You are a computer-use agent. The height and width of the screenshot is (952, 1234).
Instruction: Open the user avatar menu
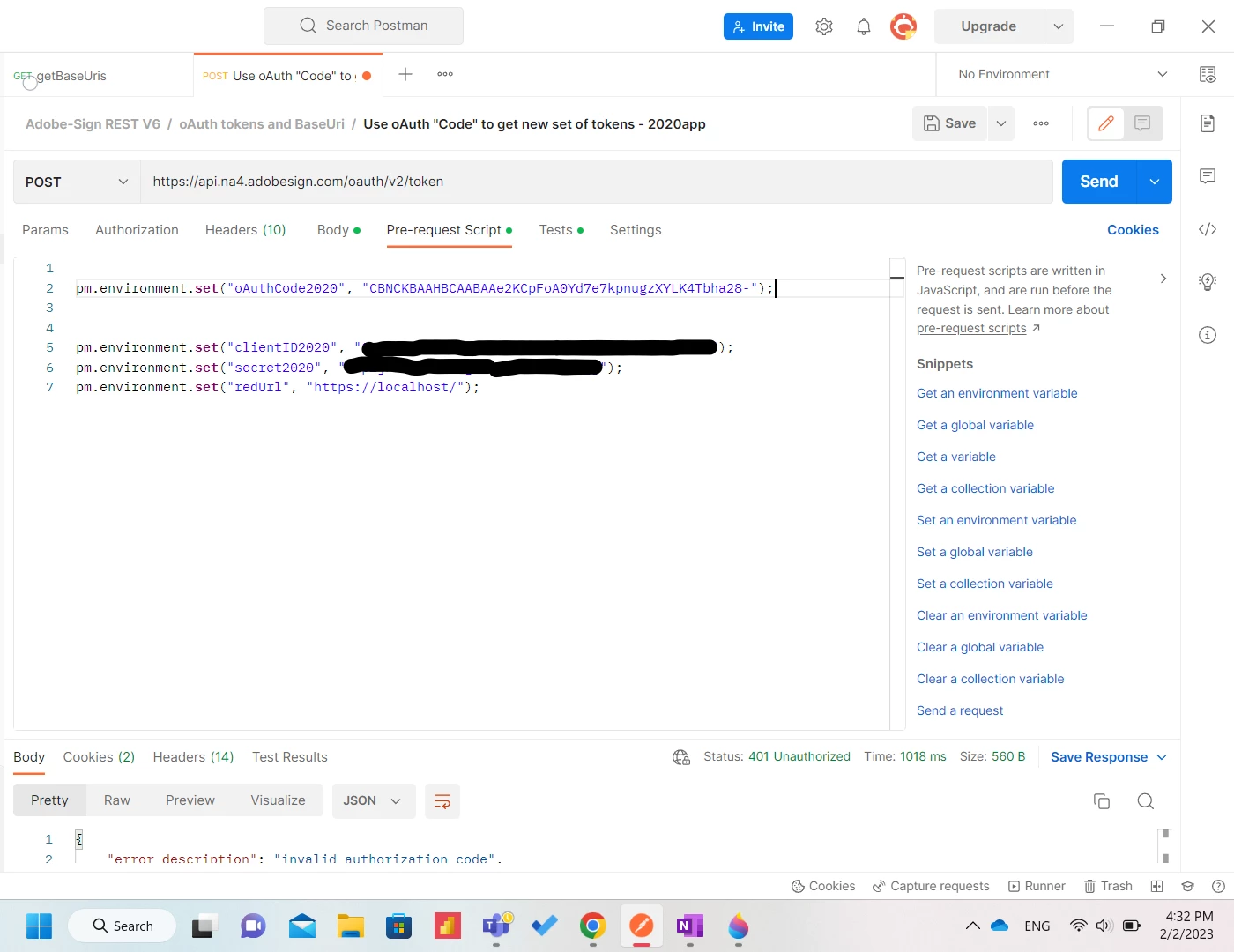(903, 26)
